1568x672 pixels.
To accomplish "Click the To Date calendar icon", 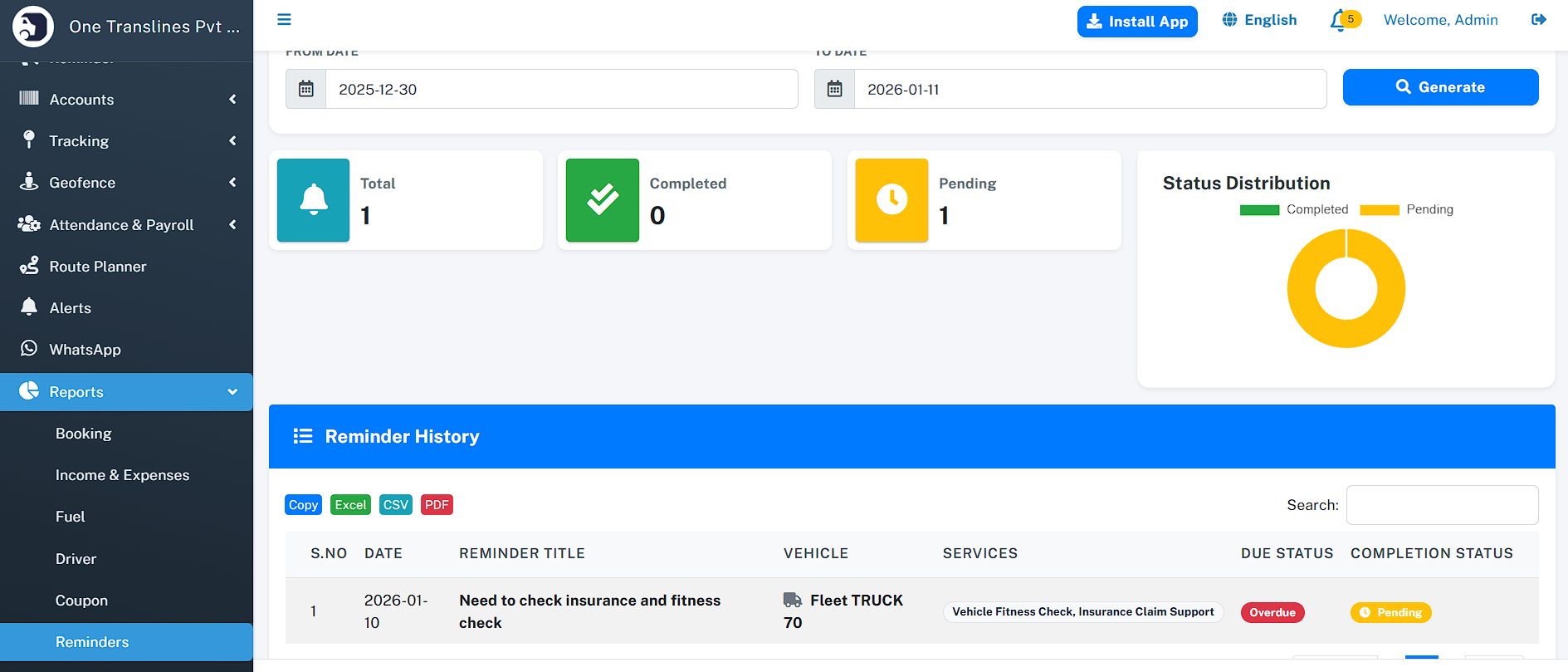I will pyautogui.click(x=835, y=89).
